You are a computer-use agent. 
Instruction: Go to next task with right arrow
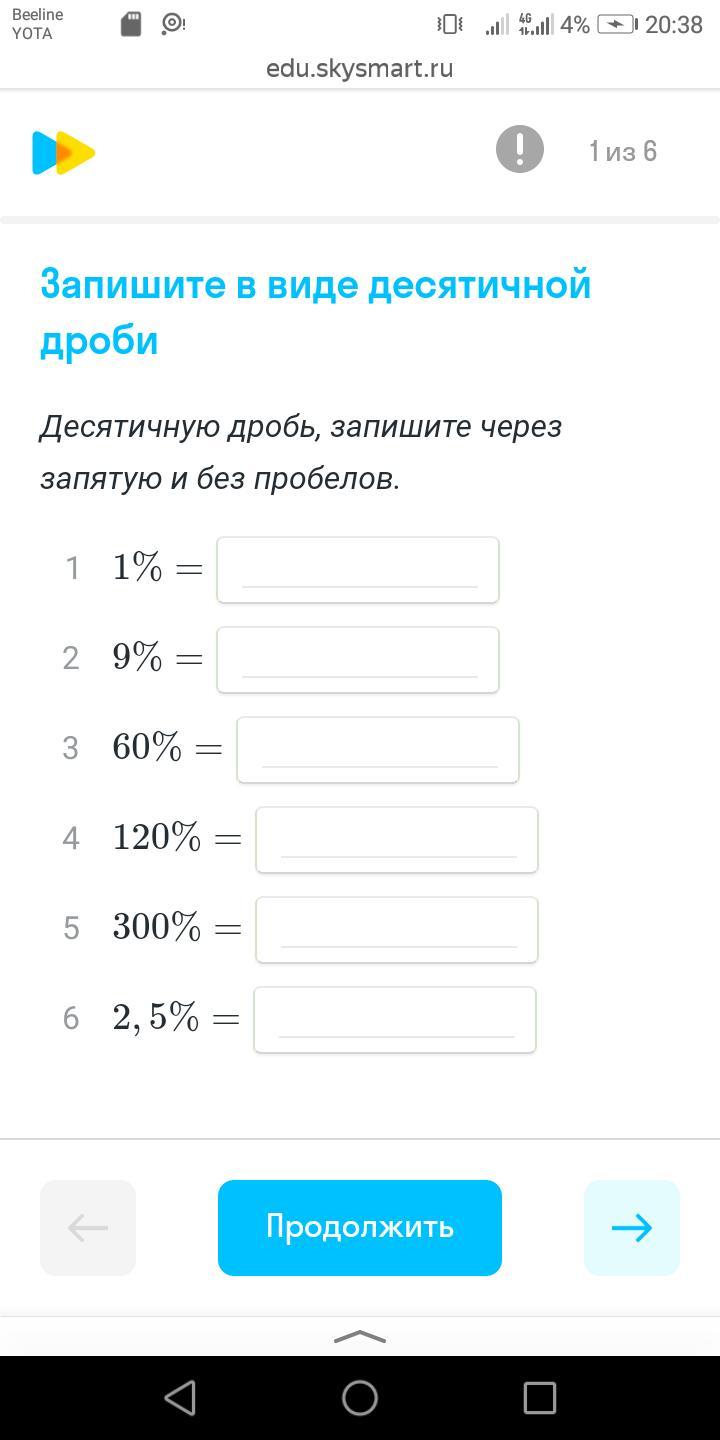[632, 1228]
